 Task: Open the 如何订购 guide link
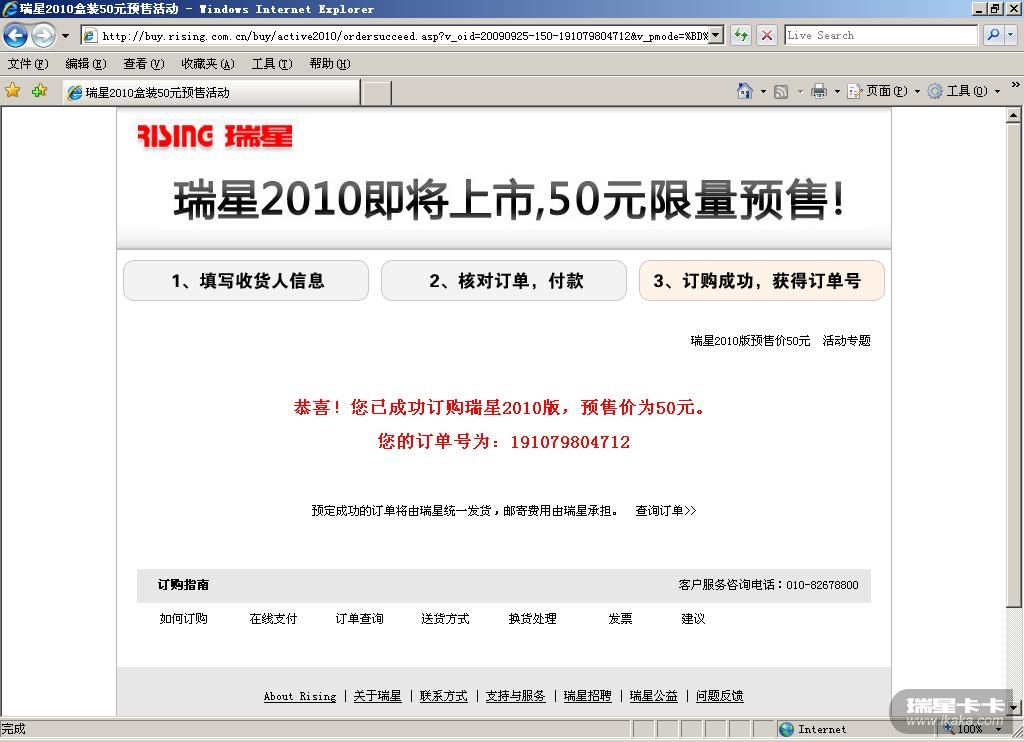[x=184, y=619]
